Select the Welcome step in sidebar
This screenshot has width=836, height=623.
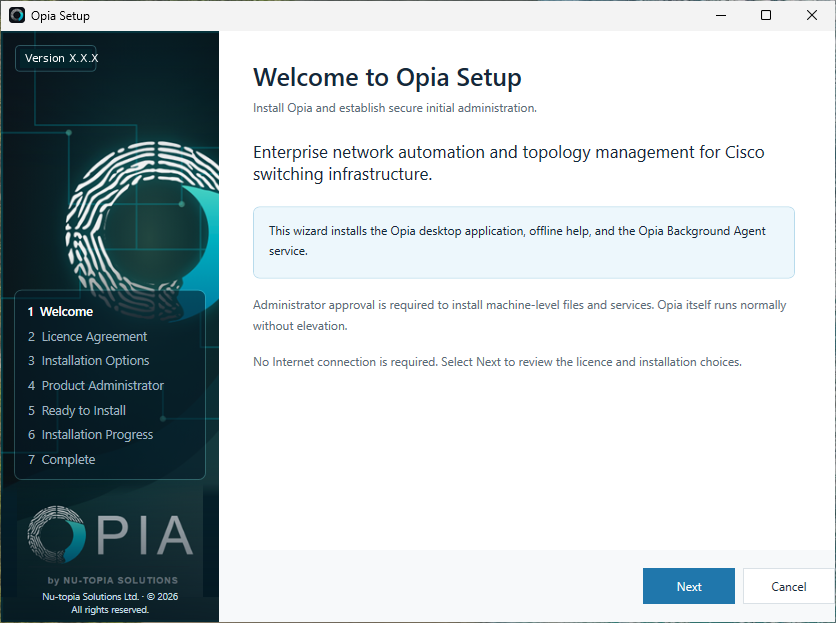[x=60, y=312]
